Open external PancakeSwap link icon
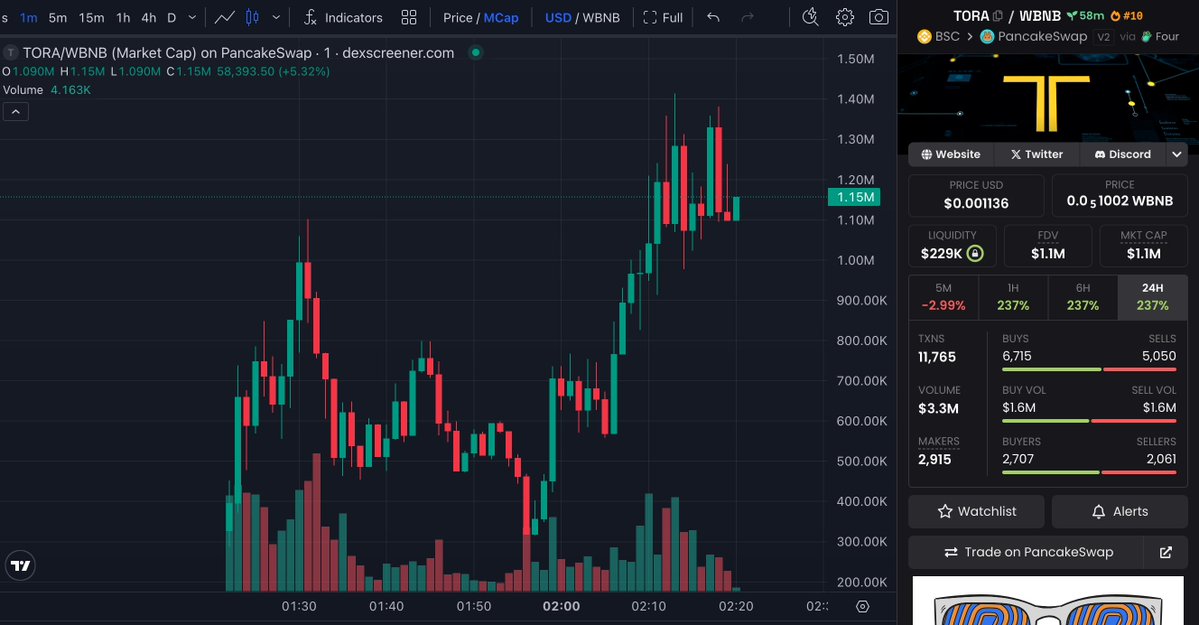 1165,552
